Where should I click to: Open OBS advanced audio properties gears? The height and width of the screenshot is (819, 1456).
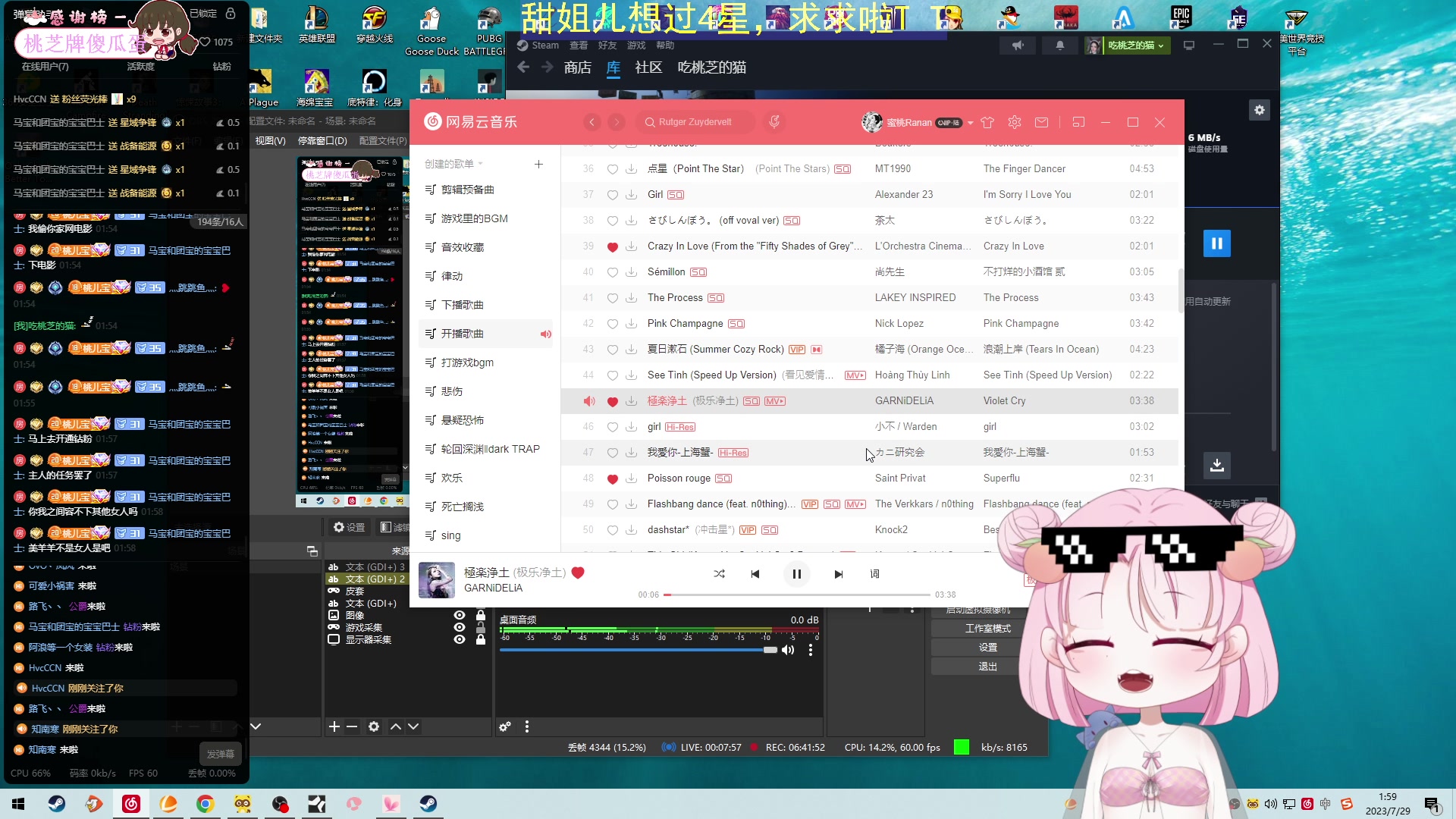pos(505,726)
